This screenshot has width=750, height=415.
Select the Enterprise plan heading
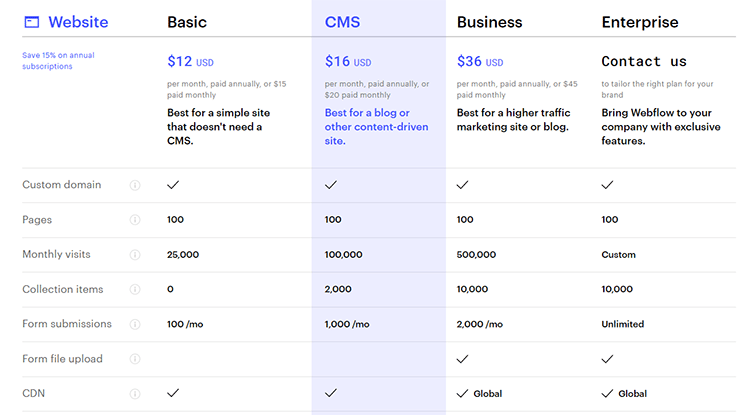(640, 22)
